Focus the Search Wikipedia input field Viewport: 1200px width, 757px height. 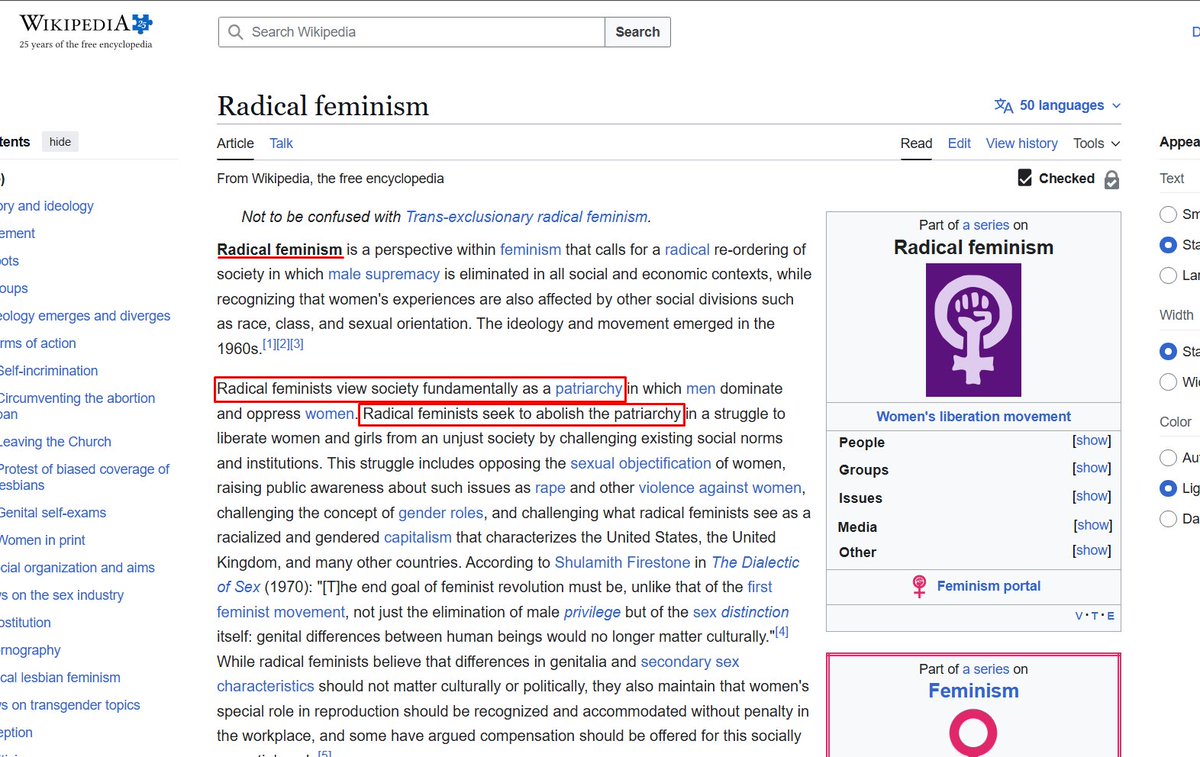click(x=412, y=32)
